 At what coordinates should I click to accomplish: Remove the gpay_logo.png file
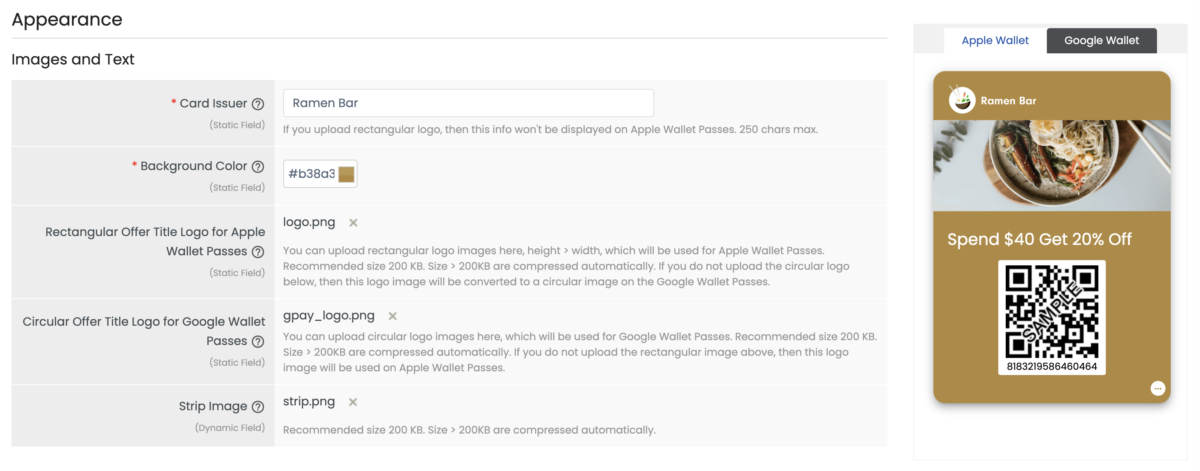pyautogui.click(x=392, y=316)
